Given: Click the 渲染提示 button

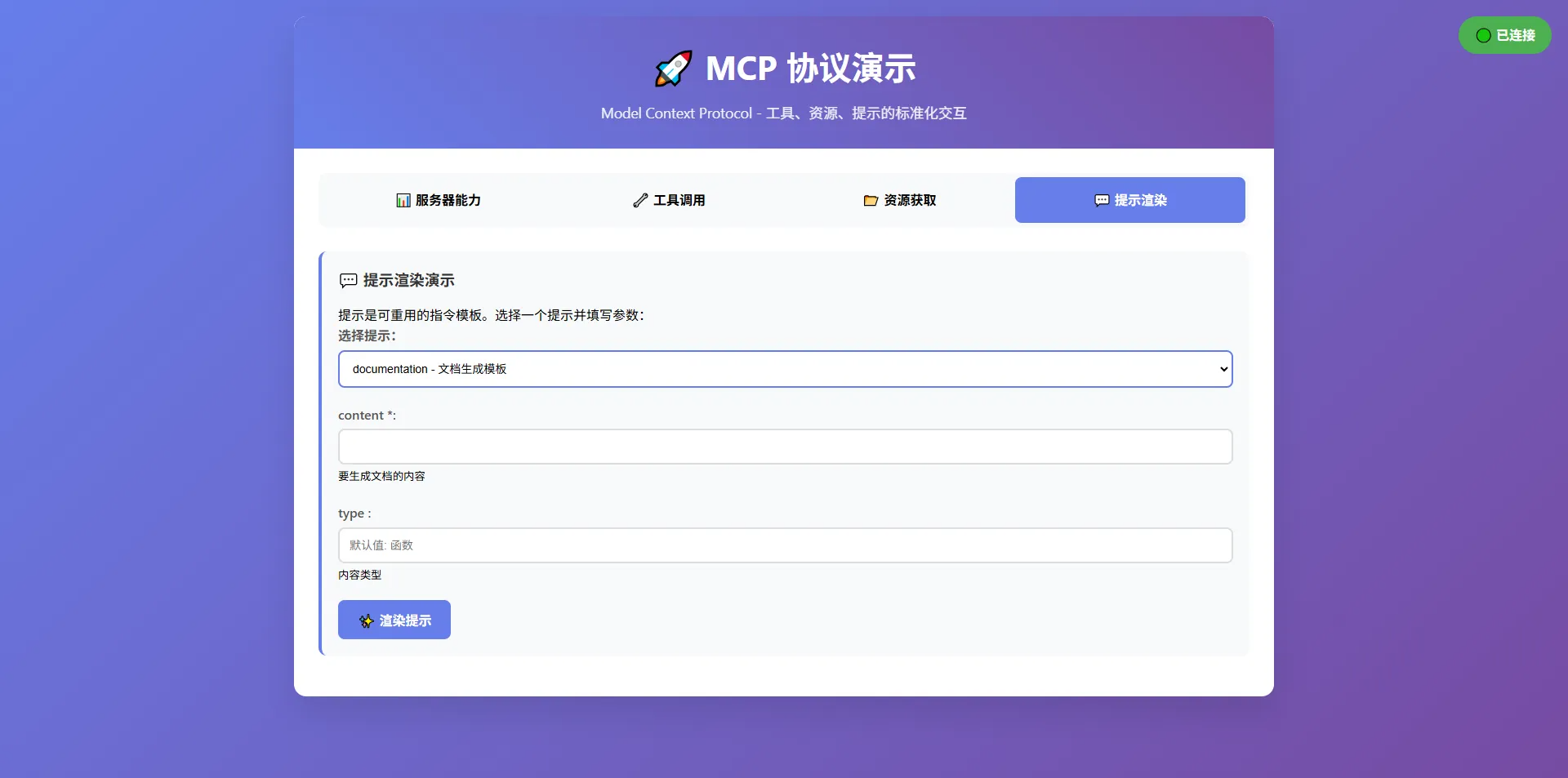Looking at the screenshot, I should [x=394, y=620].
